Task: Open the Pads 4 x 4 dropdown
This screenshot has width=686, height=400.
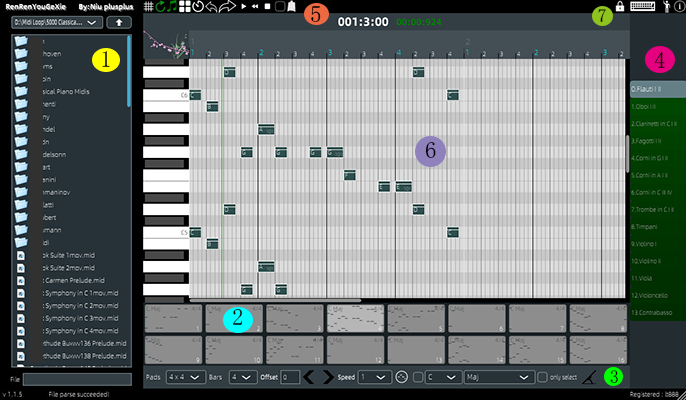Action: (184, 377)
